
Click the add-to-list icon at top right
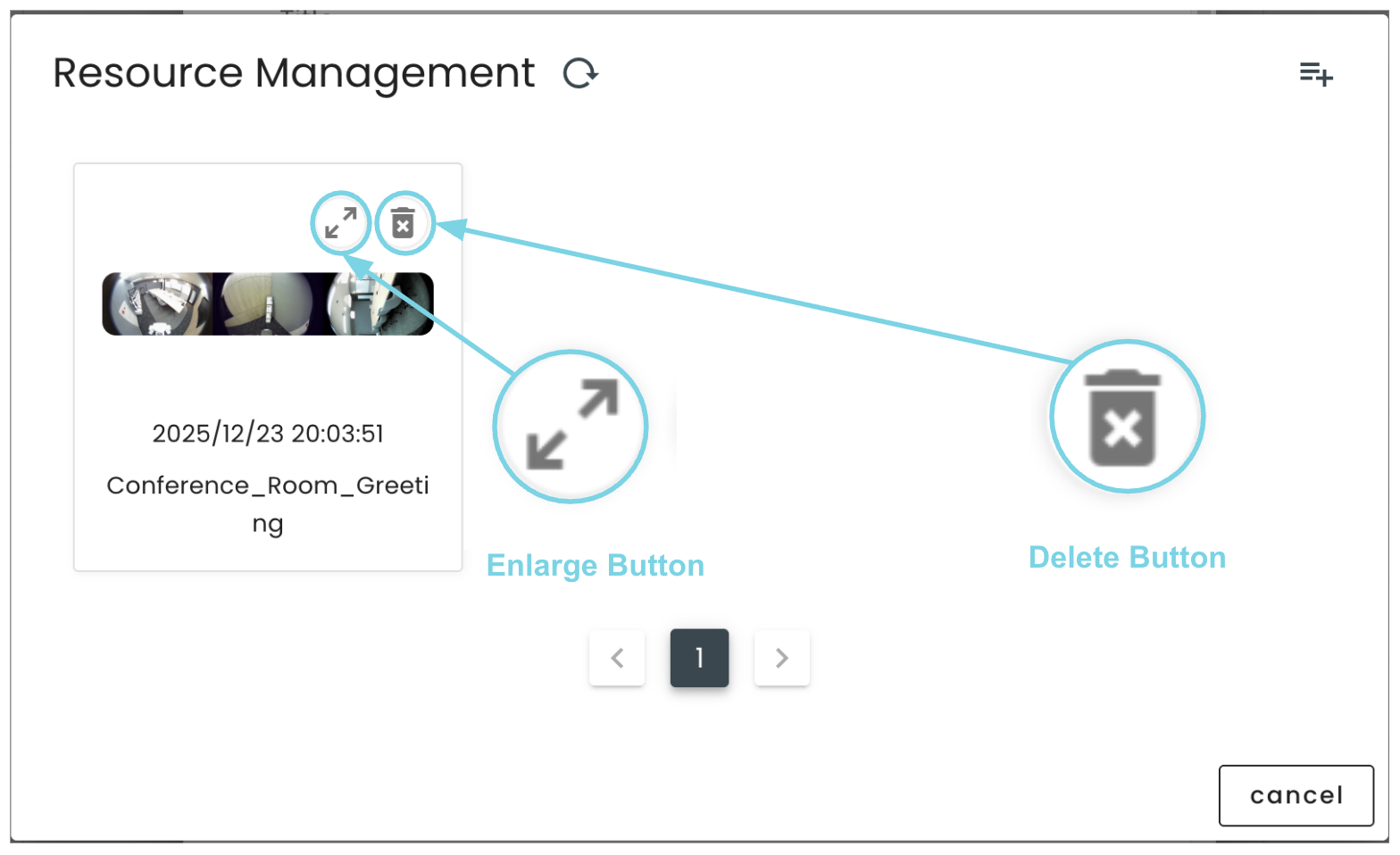[1315, 74]
